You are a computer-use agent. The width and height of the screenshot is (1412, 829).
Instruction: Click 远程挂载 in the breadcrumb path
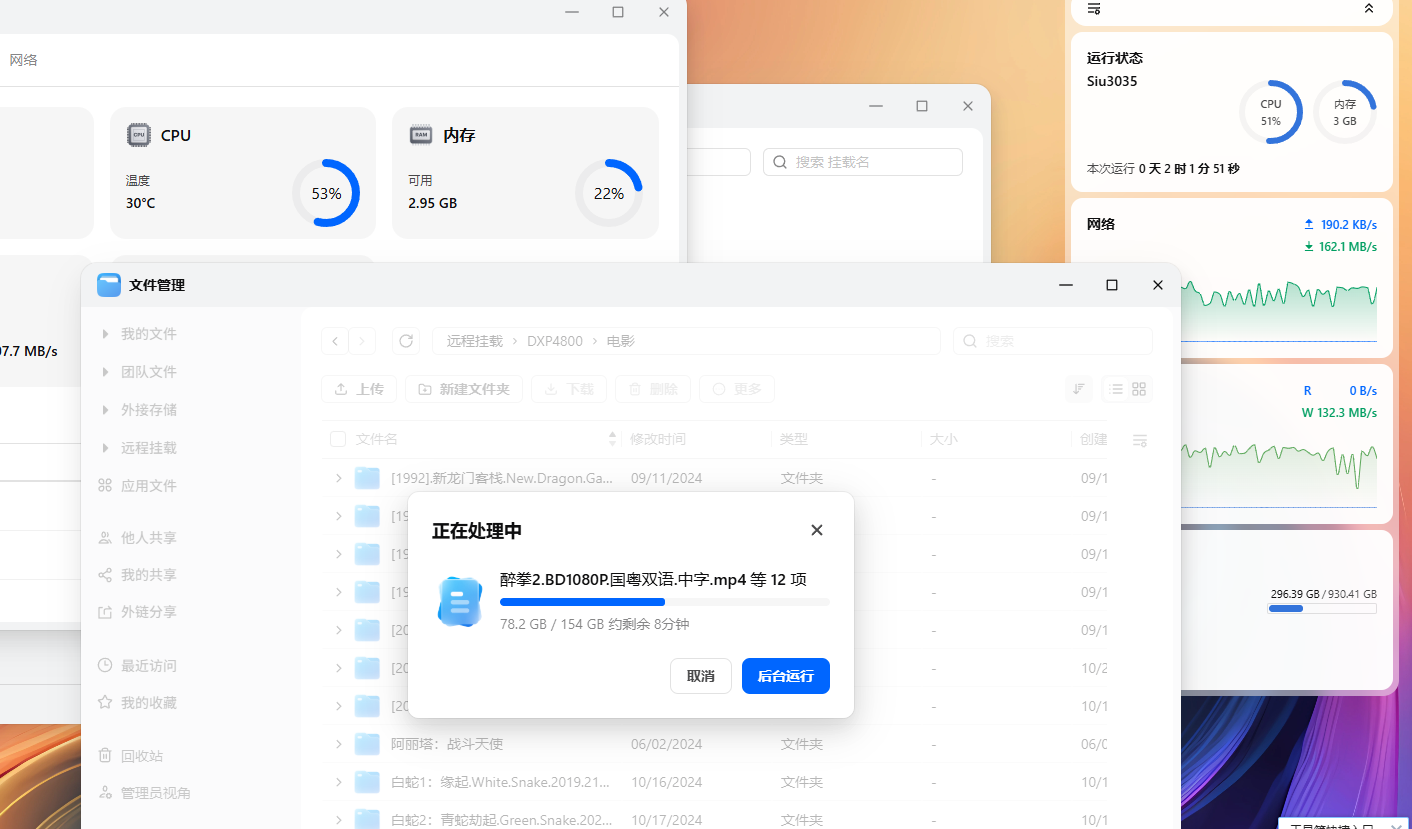point(475,341)
